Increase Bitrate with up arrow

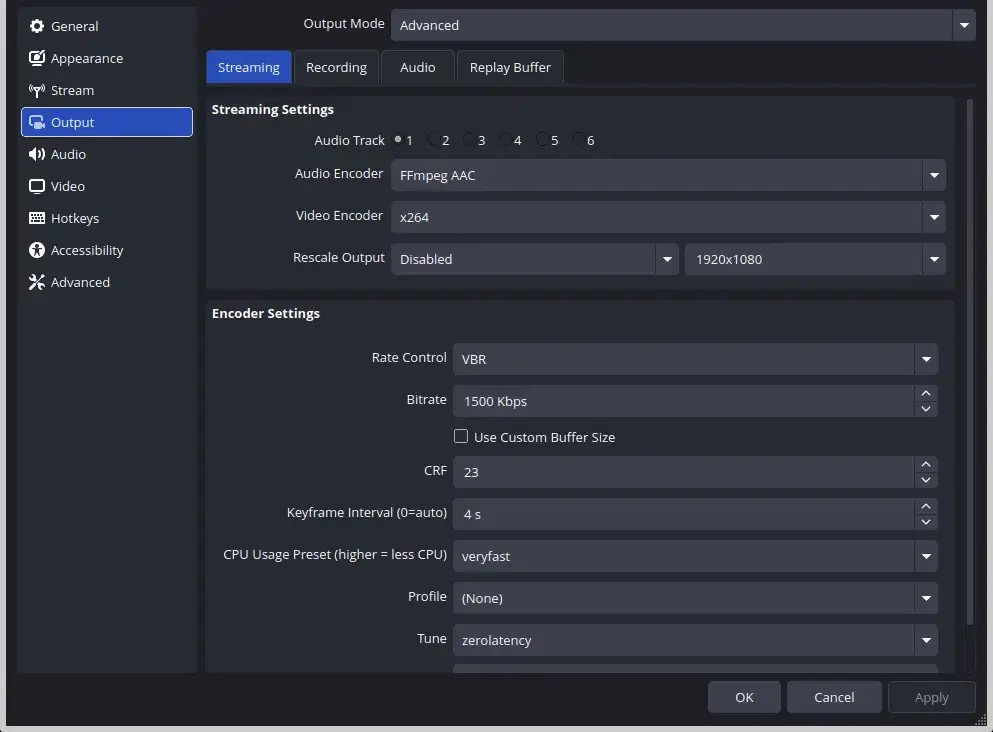tap(926, 393)
